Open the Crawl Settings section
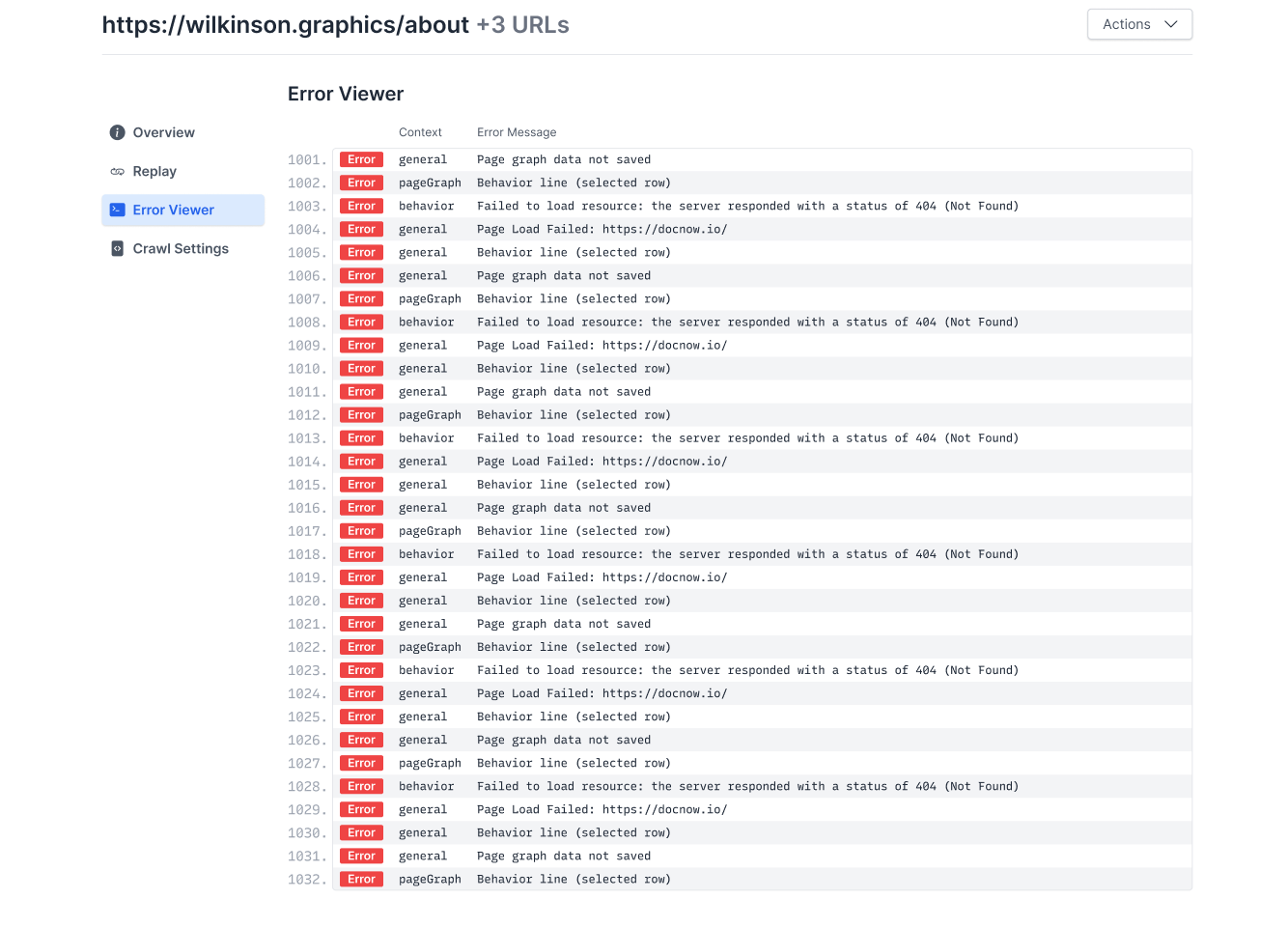The height and width of the screenshot is (927, 1288). tap(180, 248)
